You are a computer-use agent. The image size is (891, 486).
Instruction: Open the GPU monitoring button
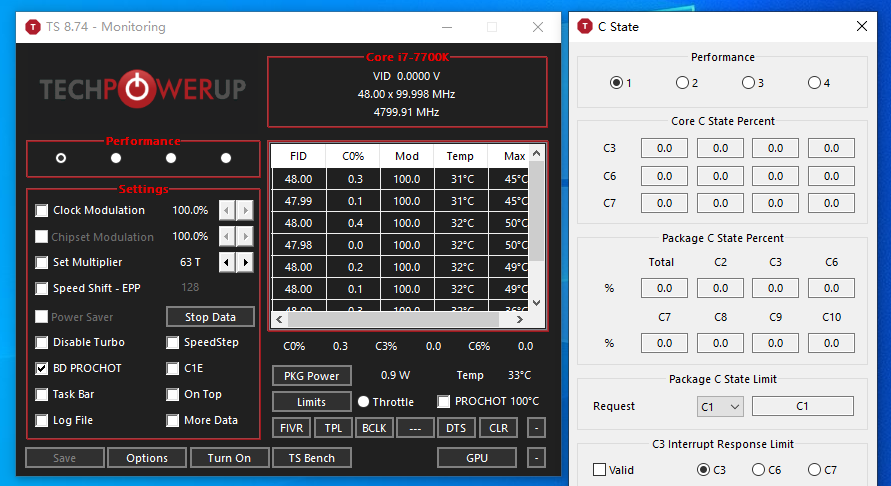coord(477,458)
